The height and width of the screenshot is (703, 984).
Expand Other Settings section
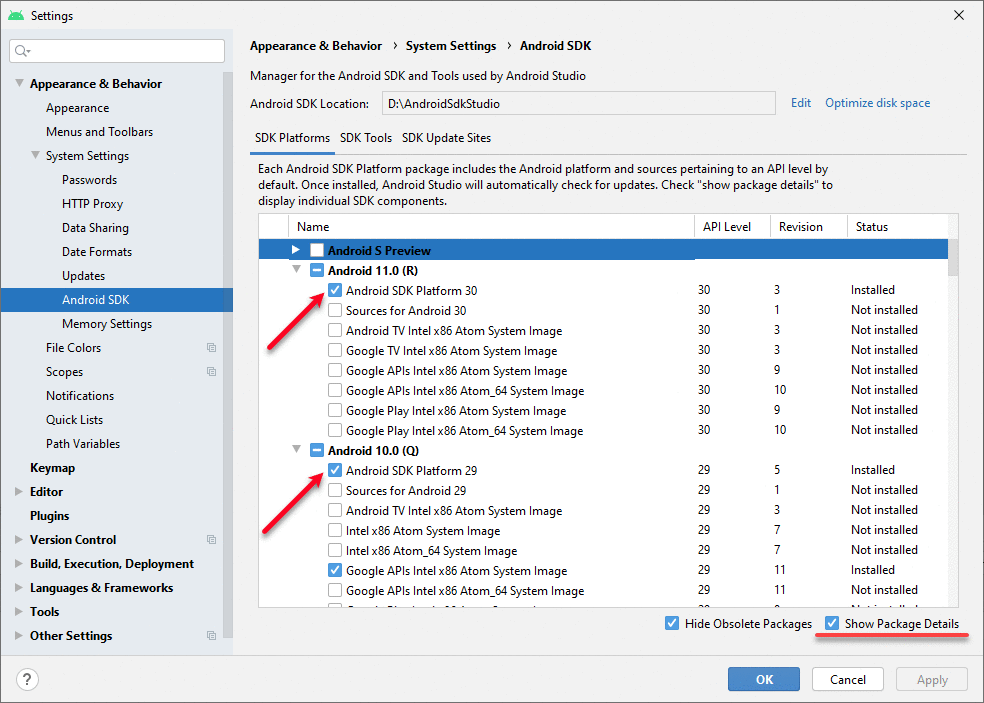pyautogui.click(x=19, y=635)
